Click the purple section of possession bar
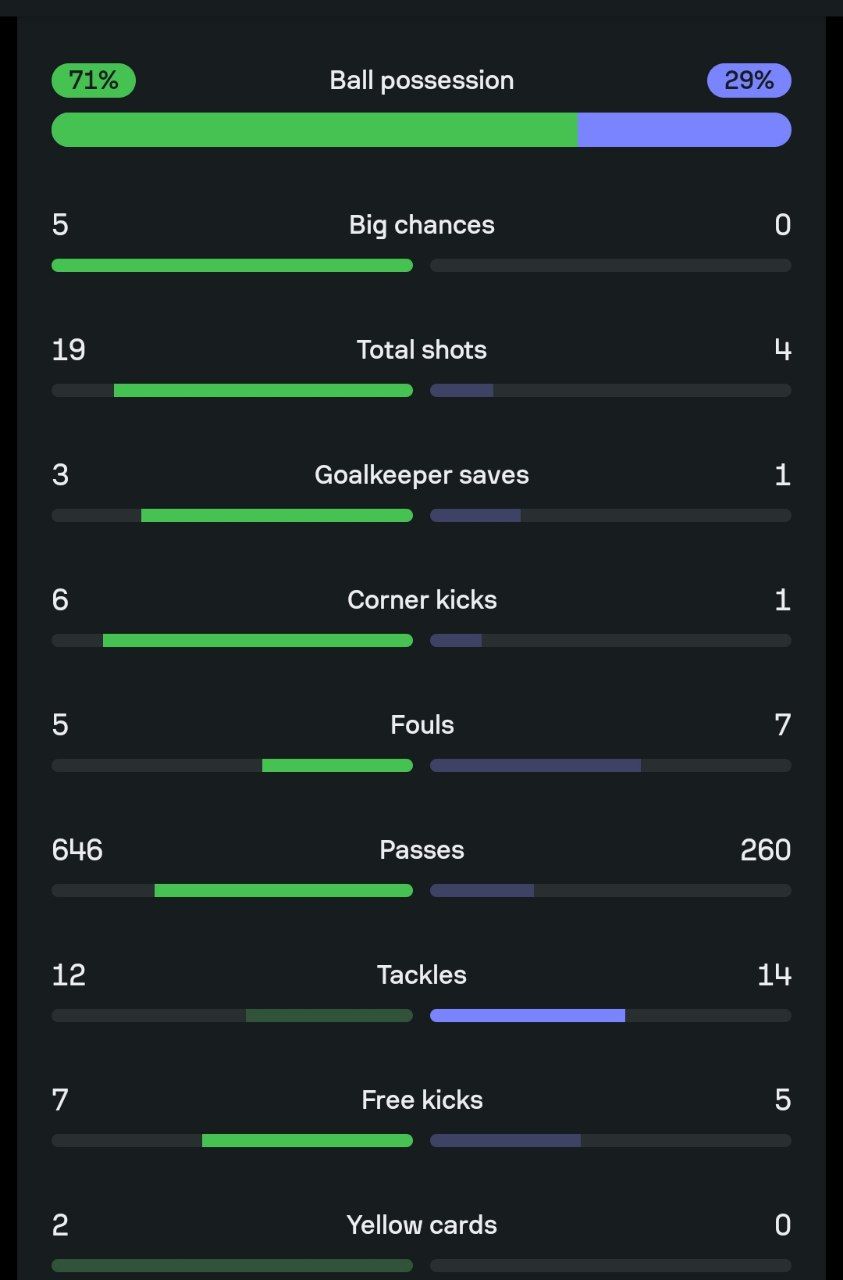 pyautogui.click(x=684, y=130)
